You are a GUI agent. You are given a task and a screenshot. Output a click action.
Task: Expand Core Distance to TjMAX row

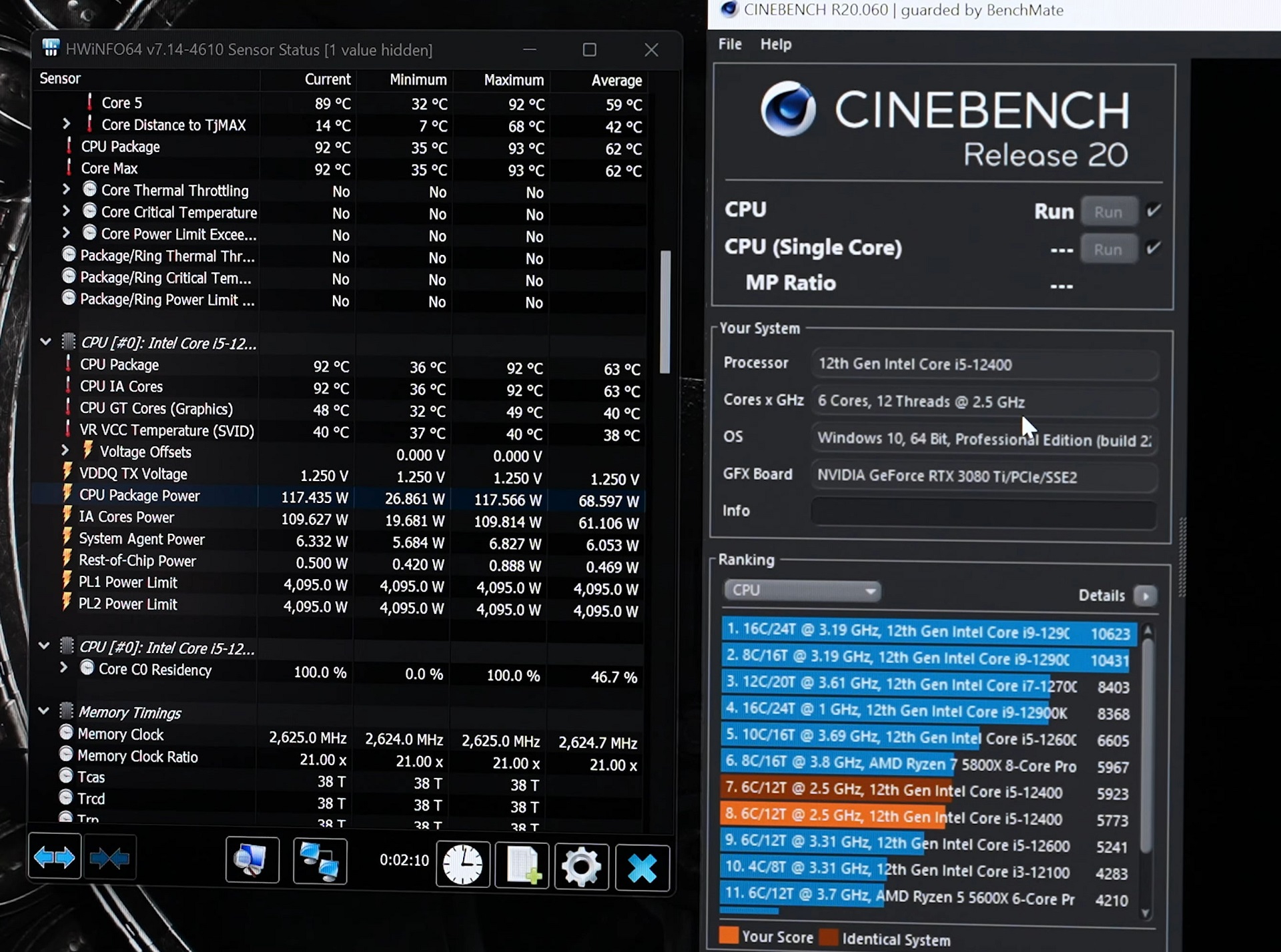[x=66, y=124]
